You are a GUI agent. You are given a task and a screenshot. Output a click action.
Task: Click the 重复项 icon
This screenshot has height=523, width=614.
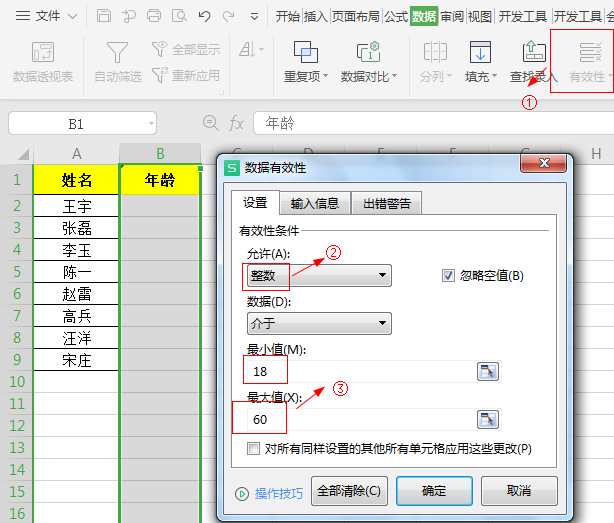pos(305,52)
